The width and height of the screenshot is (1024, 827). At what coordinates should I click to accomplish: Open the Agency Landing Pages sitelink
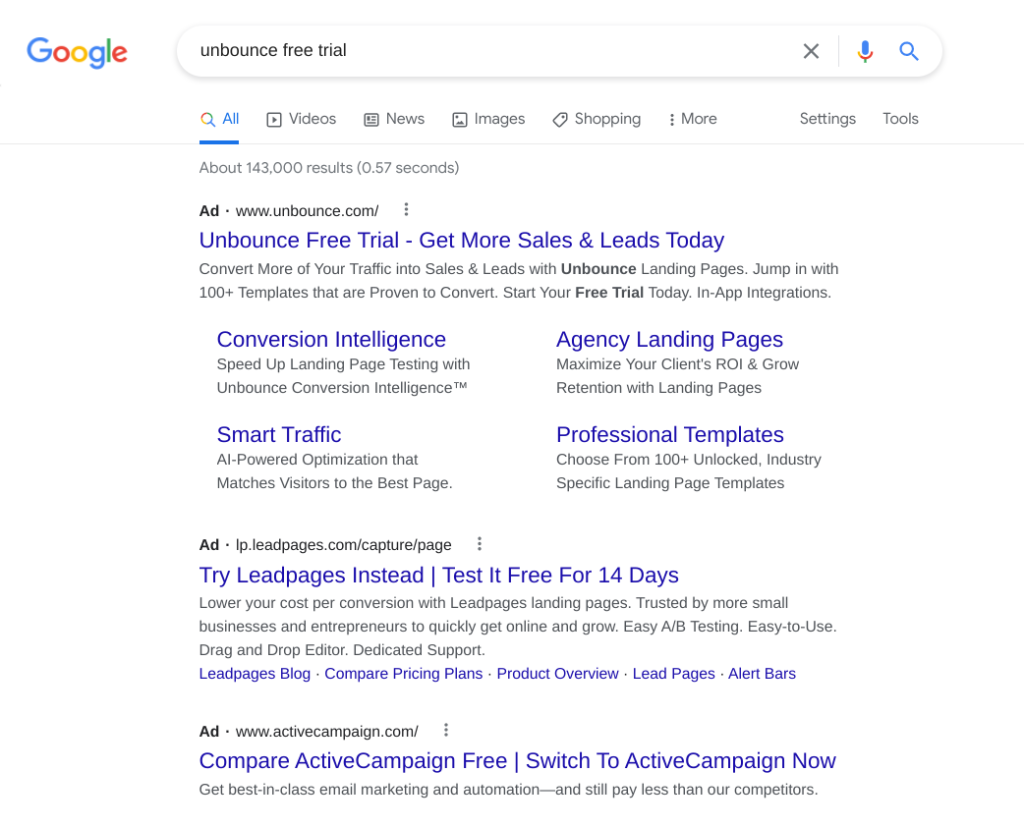point(669,339)
